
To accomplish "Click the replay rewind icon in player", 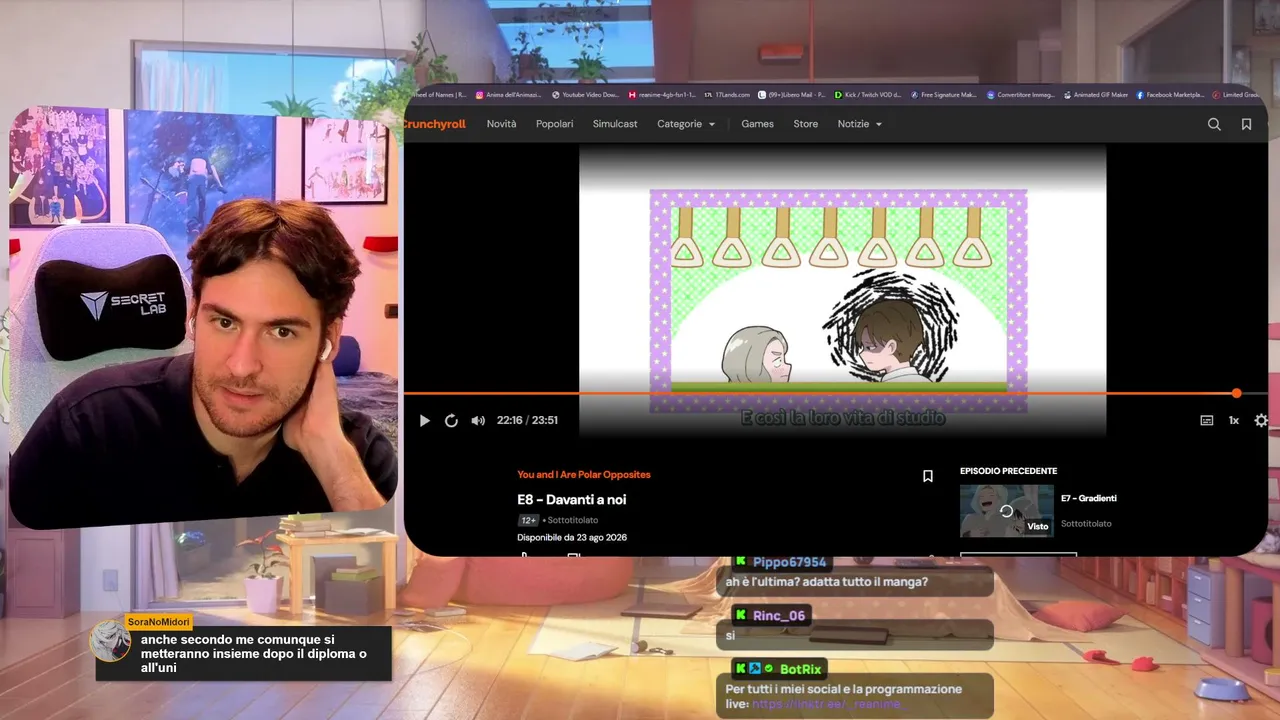I will coord(451,421).
